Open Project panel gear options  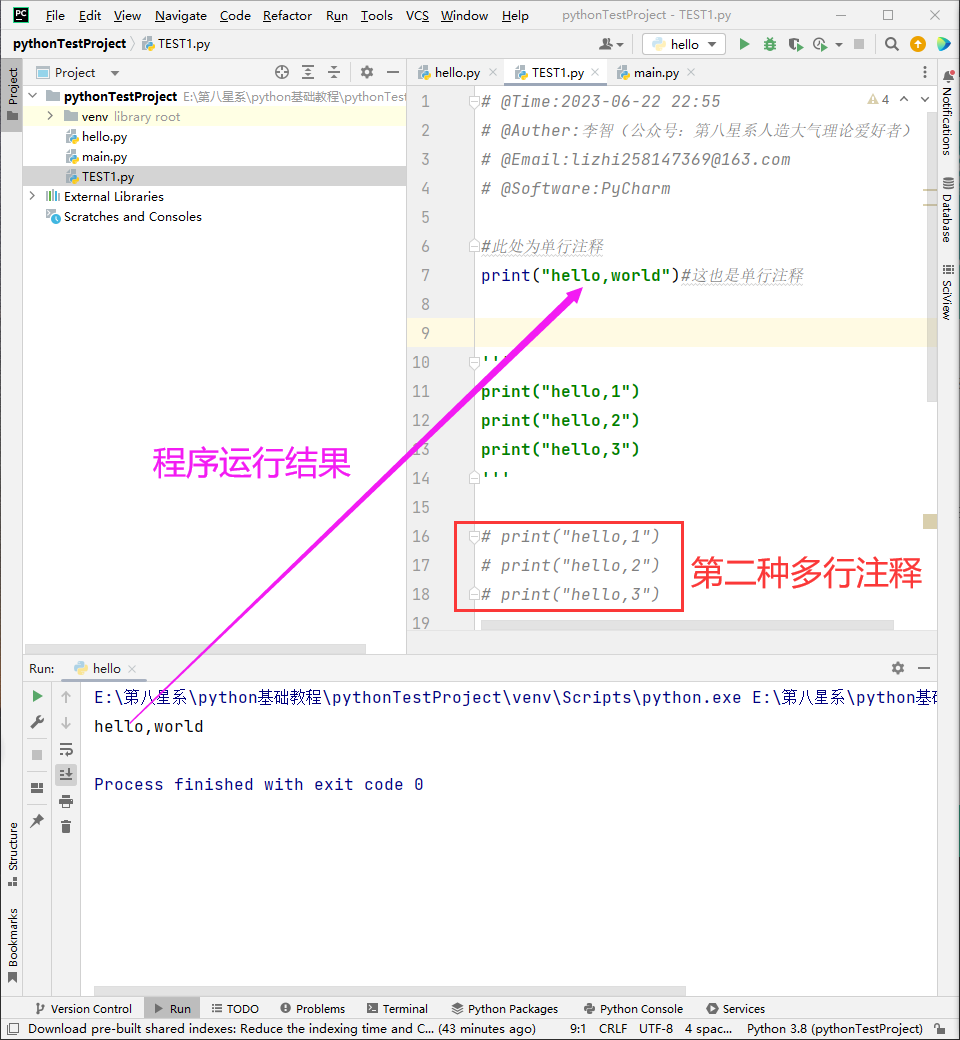[367, 72]
